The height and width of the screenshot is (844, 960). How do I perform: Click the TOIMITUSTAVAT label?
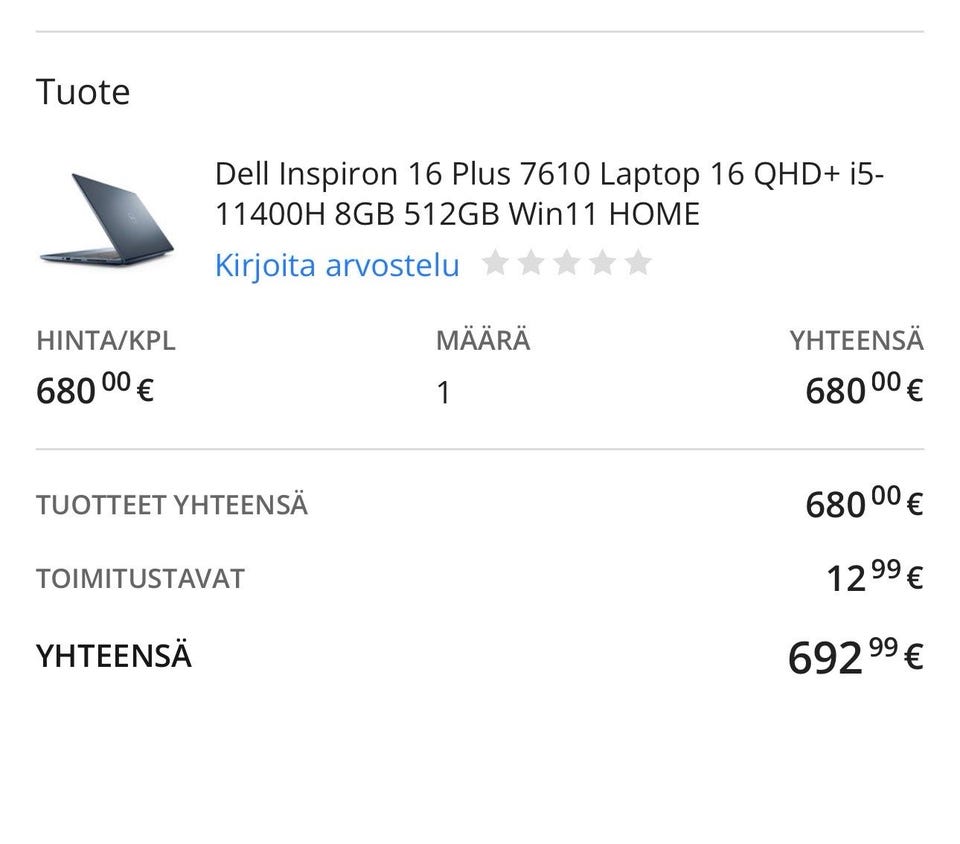pyautogui.click(x=140, y=579)
